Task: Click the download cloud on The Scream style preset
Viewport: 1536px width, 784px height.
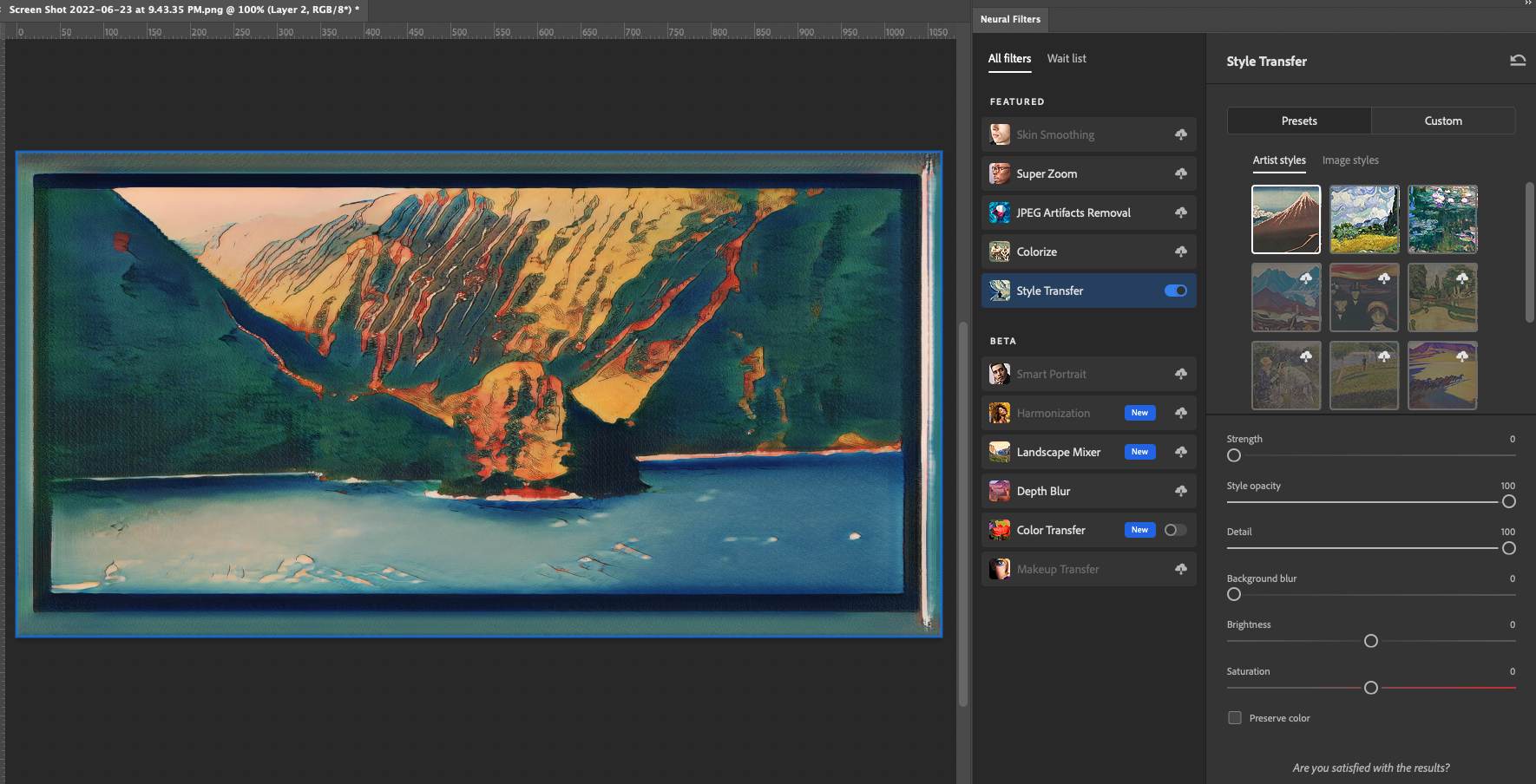Action: coord(1384,278)
